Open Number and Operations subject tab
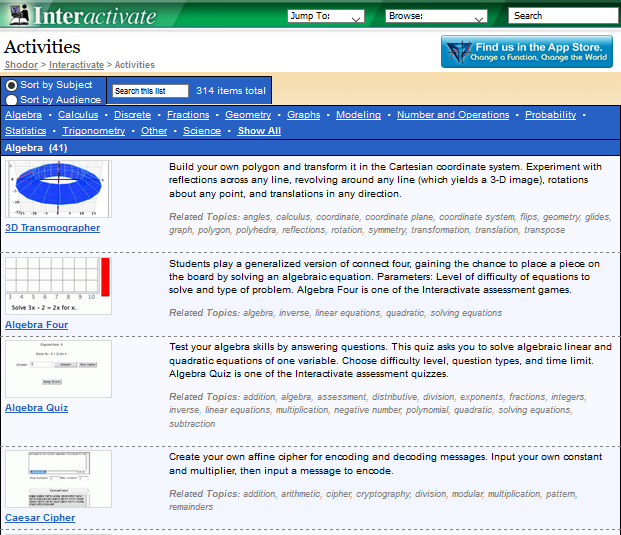Viewport: 621px width, 535px height. point(453,115)
